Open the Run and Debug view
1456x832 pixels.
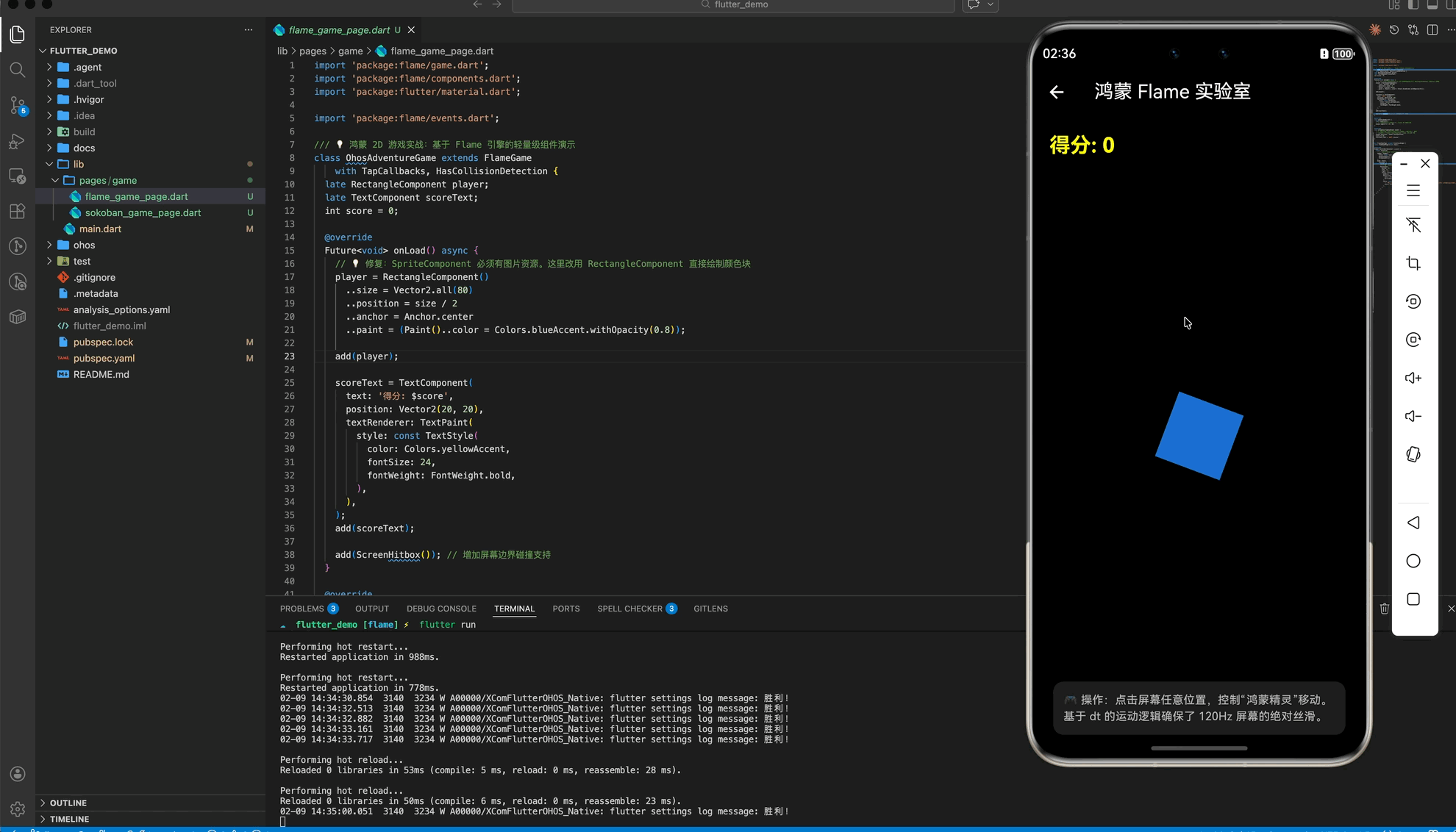coord(18,141)
